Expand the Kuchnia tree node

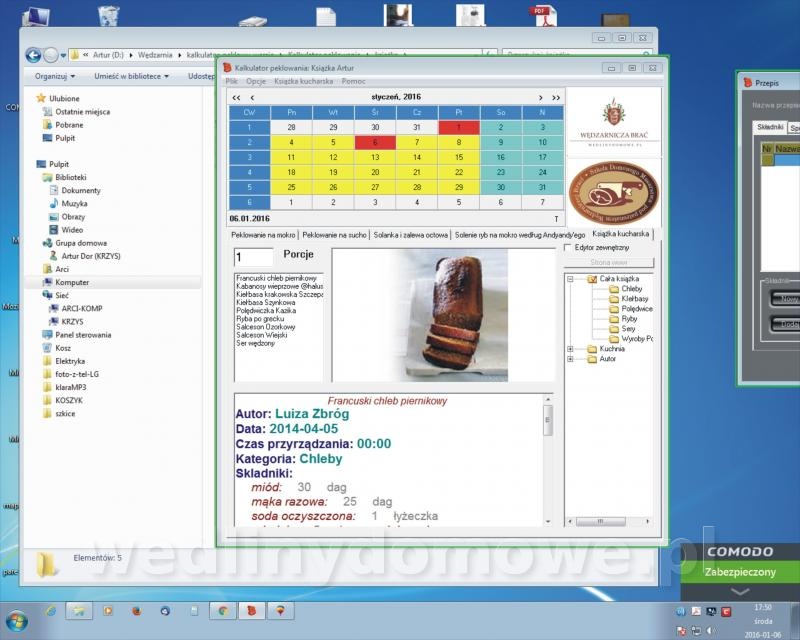coord(570,349)
